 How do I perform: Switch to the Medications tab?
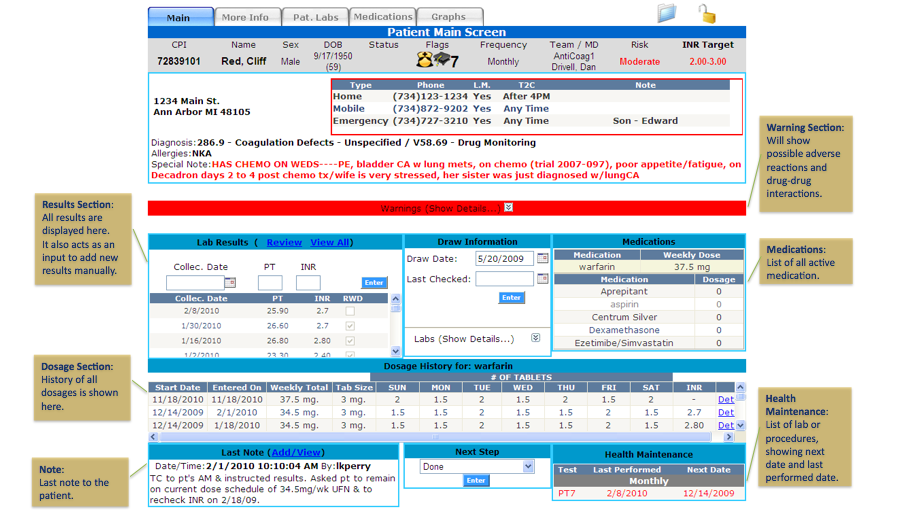(x=383, y=17)
